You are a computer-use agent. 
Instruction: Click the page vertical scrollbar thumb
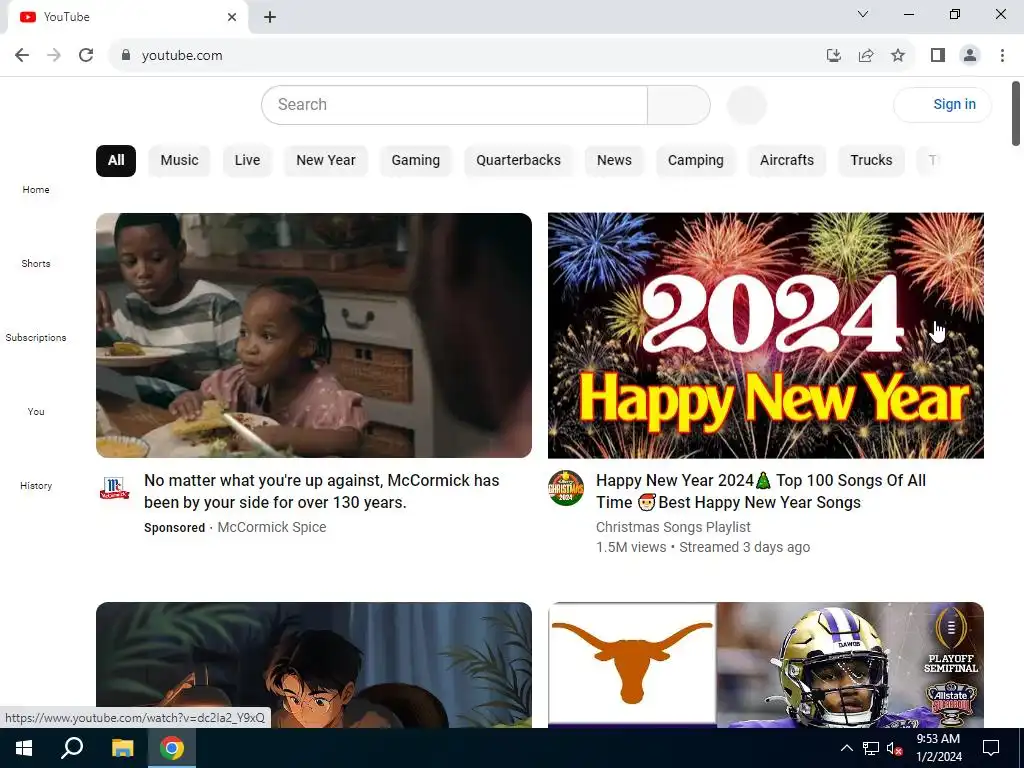coord(1016,114)
